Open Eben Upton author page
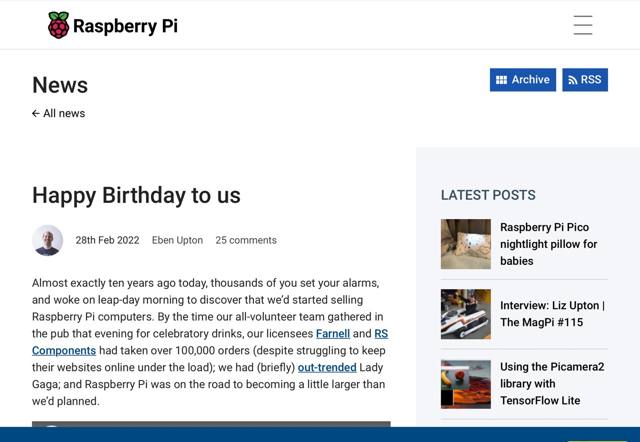The image size is (640, 442). point(177,240)
